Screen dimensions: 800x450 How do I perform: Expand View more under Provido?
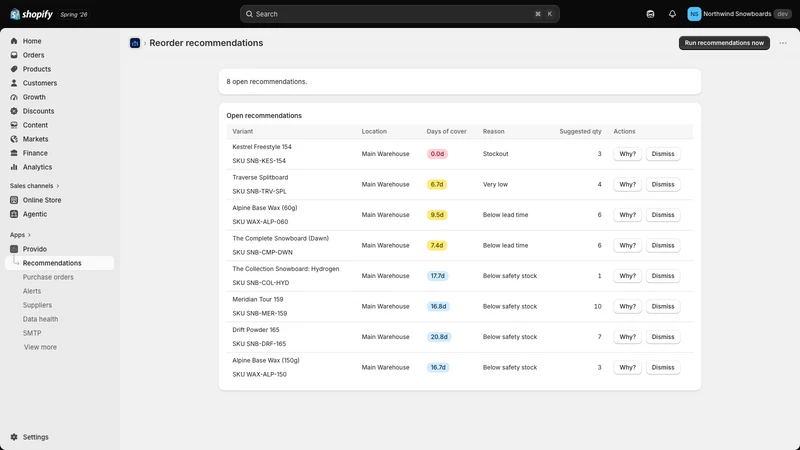click(40, 347)
